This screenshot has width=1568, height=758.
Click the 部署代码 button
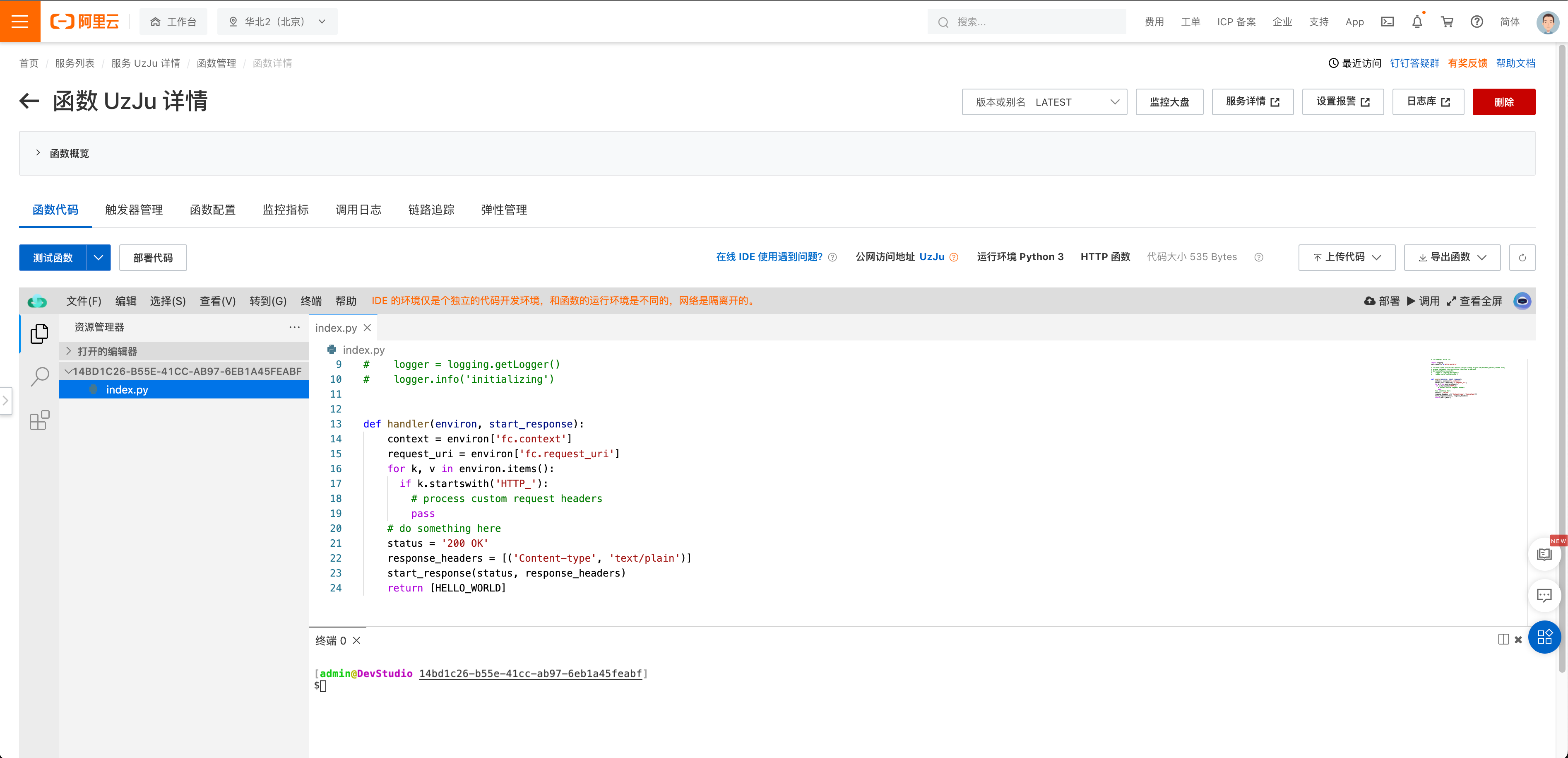[153, 258]
